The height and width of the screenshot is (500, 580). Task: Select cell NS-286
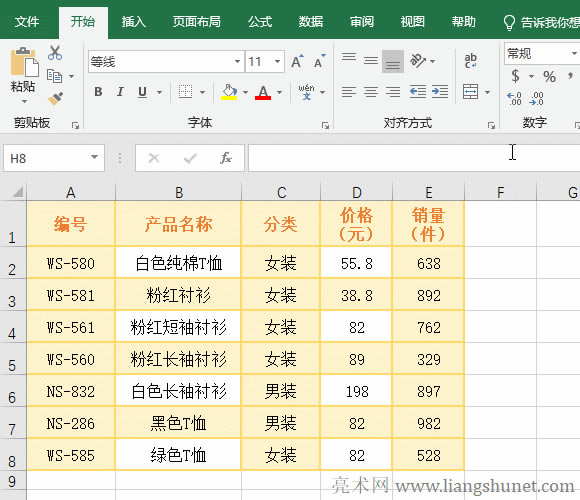(x=71, y=423)
